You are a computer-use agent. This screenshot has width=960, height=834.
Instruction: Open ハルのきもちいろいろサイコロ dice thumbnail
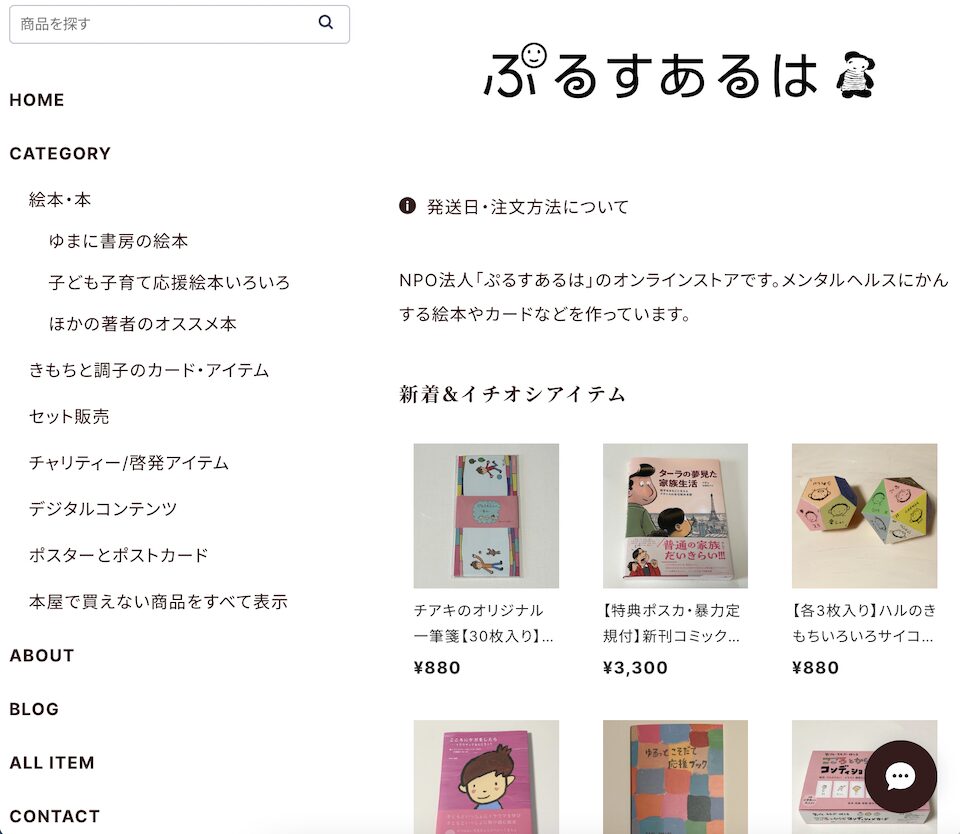[x=864, y=516]
